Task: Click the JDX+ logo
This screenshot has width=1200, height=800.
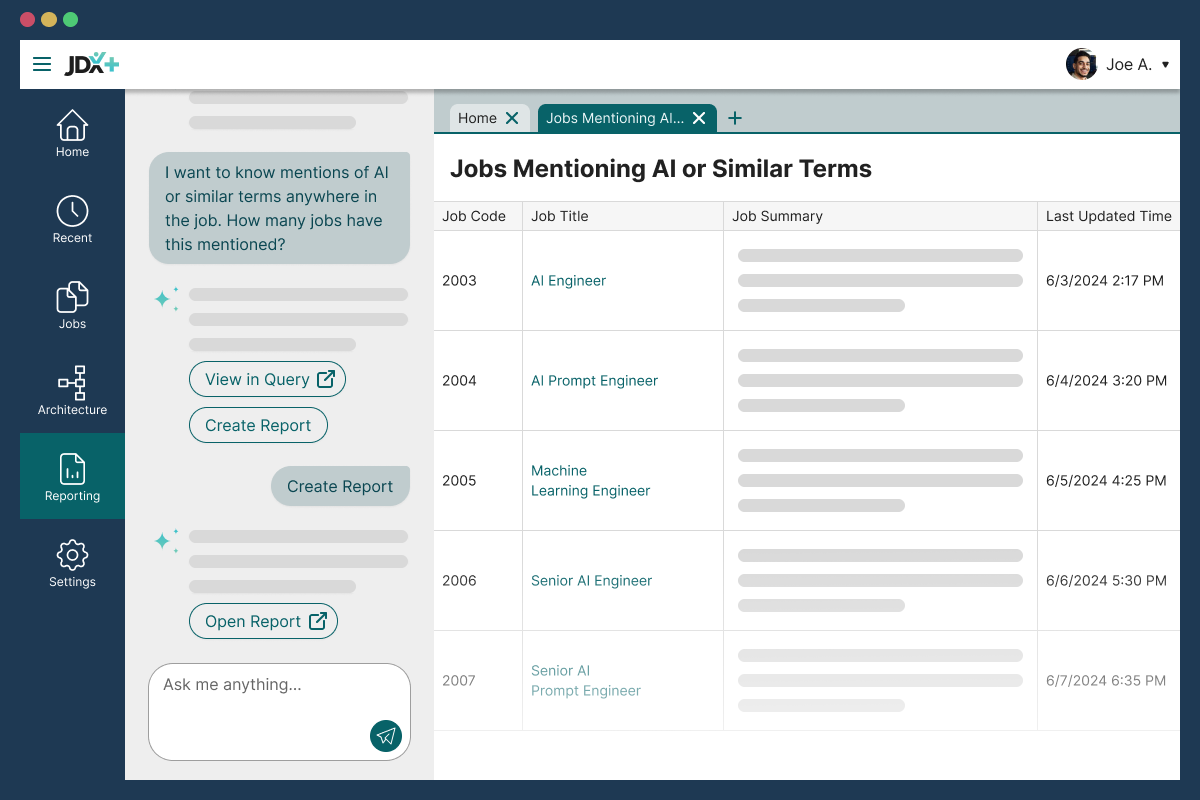Action: coord(92,64)
